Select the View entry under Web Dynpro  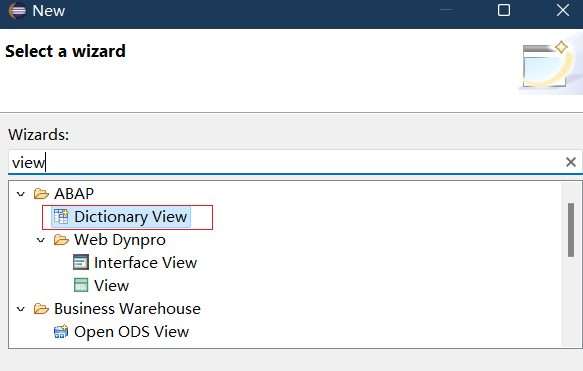pos(112,286)
